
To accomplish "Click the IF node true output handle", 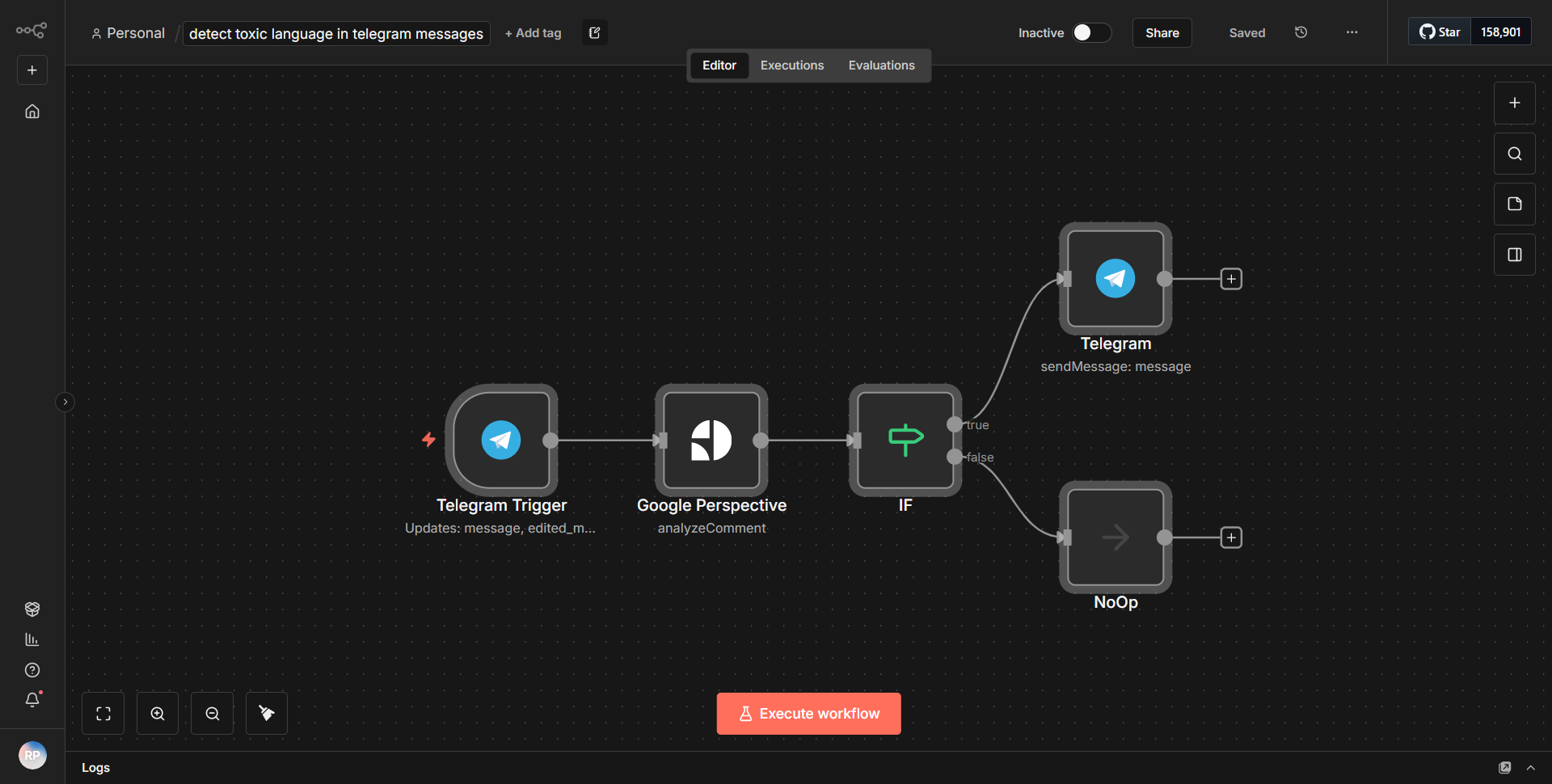I will pos(955,424).
